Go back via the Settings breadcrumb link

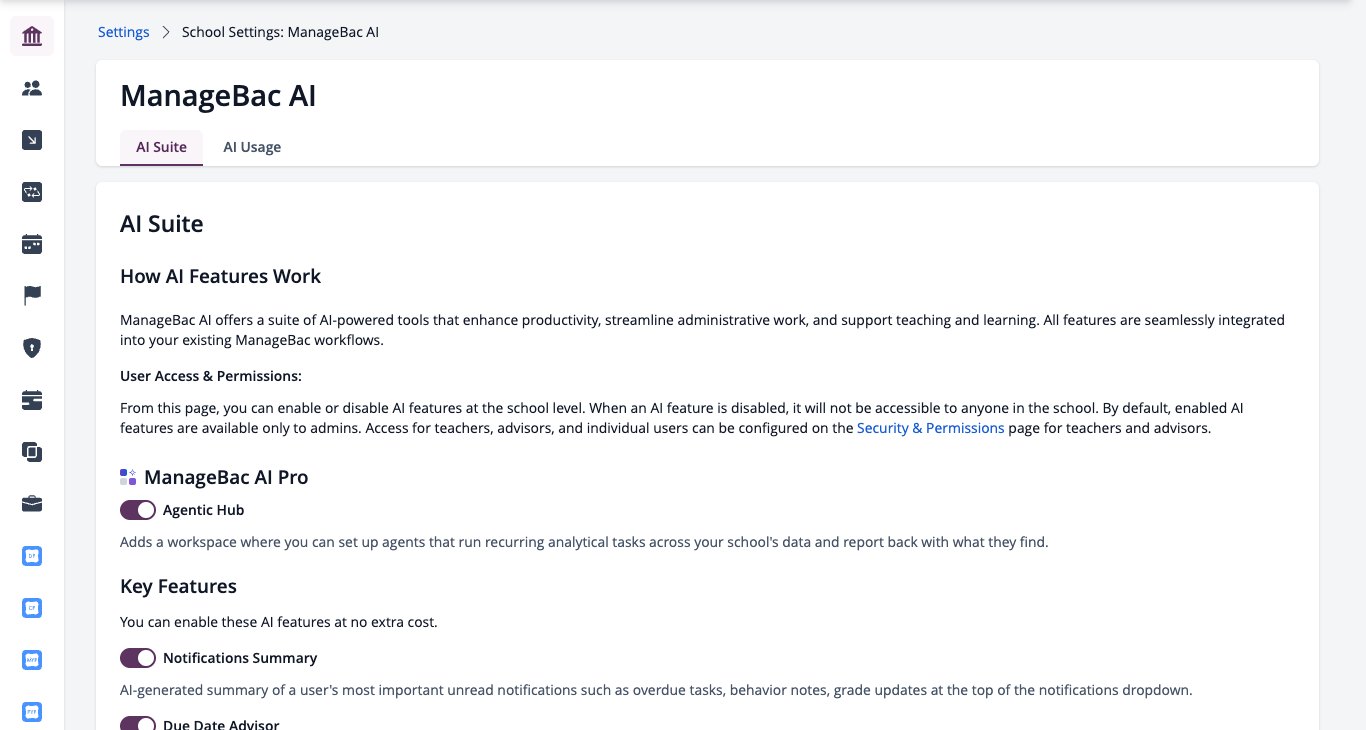pos(124,32)
